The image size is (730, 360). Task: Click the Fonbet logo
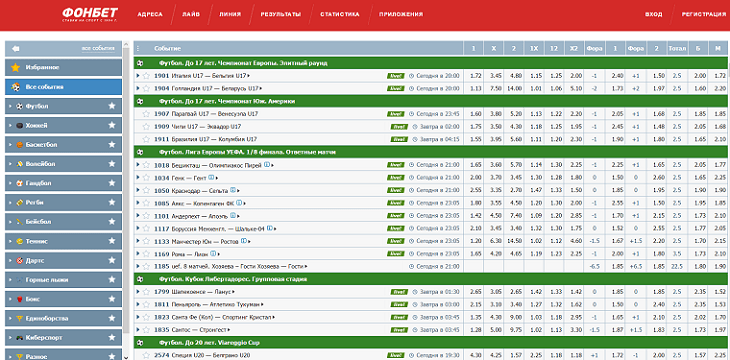pyautogui.click(x=90, y=14)
